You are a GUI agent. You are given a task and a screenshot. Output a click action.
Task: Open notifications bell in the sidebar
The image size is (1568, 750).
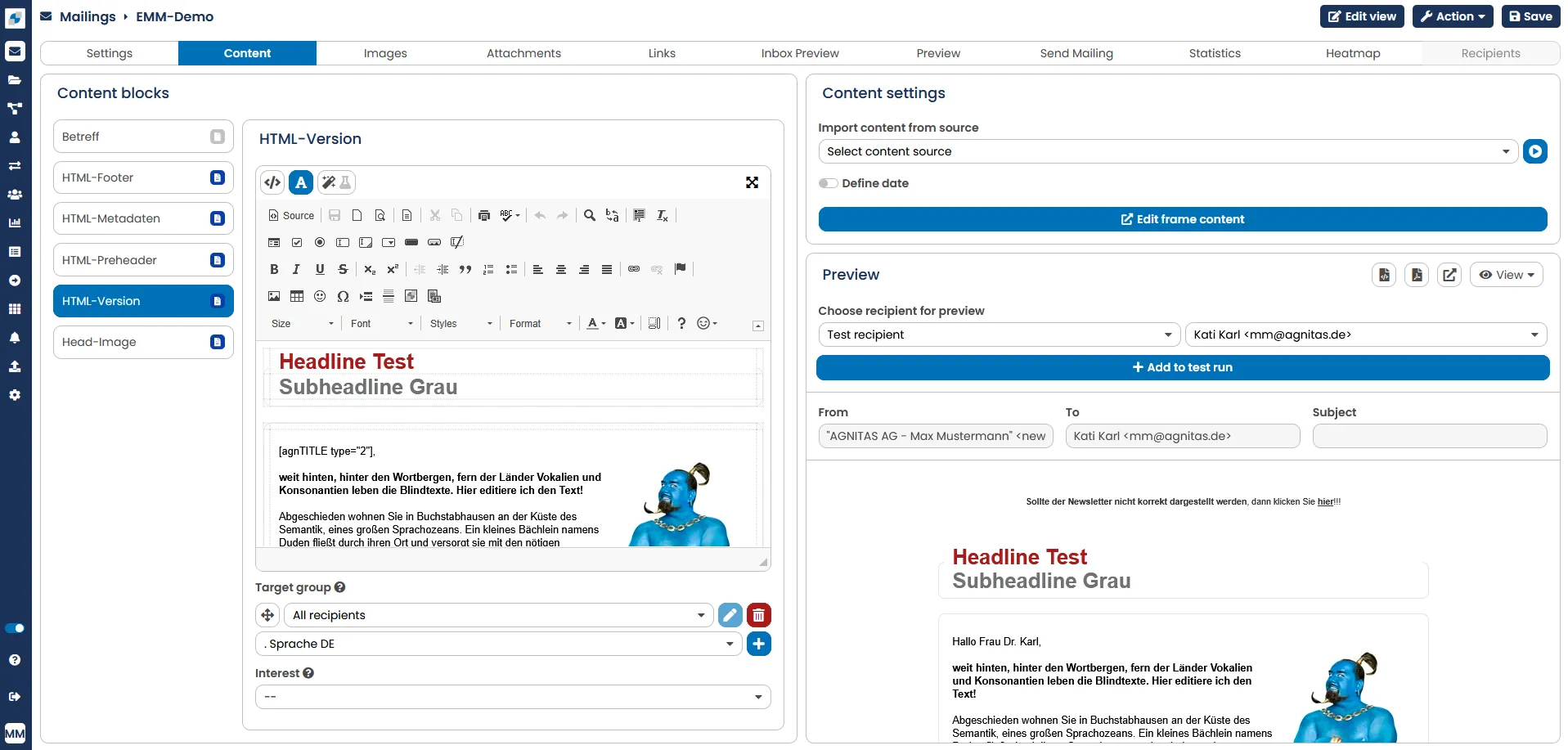(x=15, y=338)
